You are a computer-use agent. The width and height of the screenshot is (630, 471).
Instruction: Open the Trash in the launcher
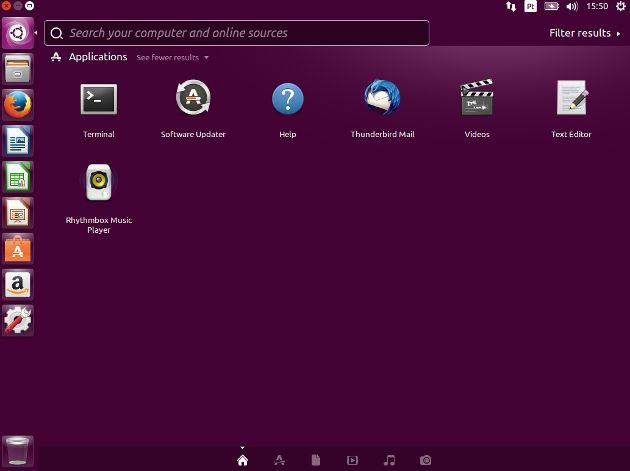coord(18,451)
